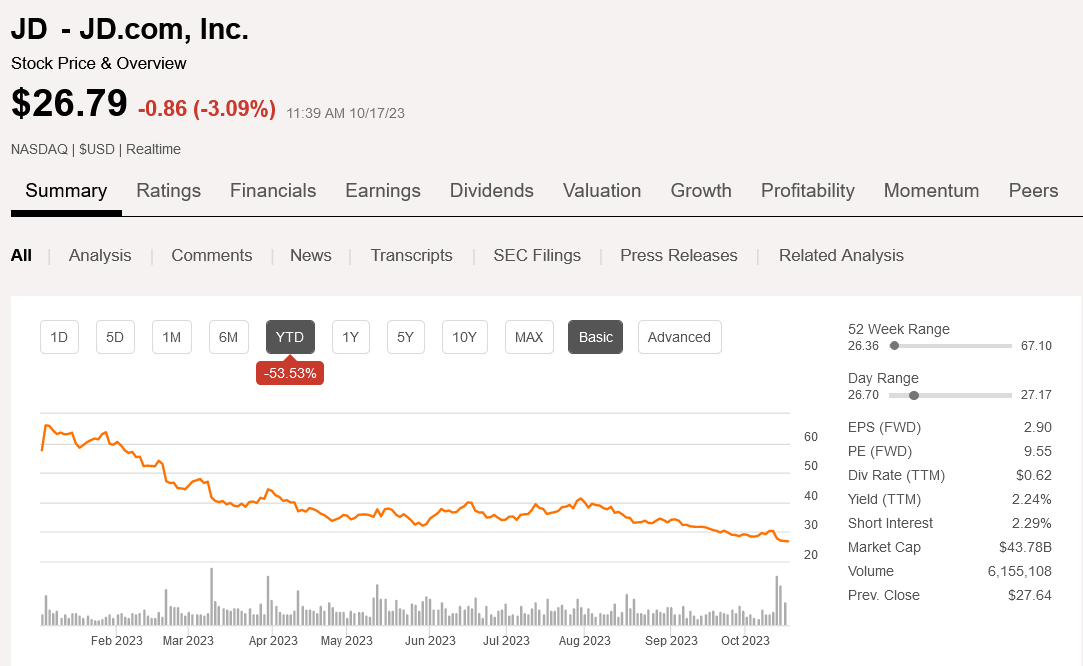Show SEC Filings
Screen dimensions: 1083x666
(537, 256)
